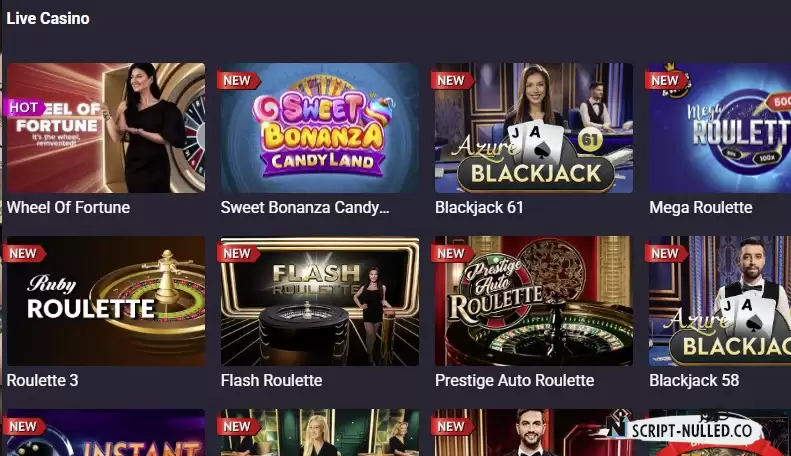Click the Blackjack 61 title text

point(479,207)
